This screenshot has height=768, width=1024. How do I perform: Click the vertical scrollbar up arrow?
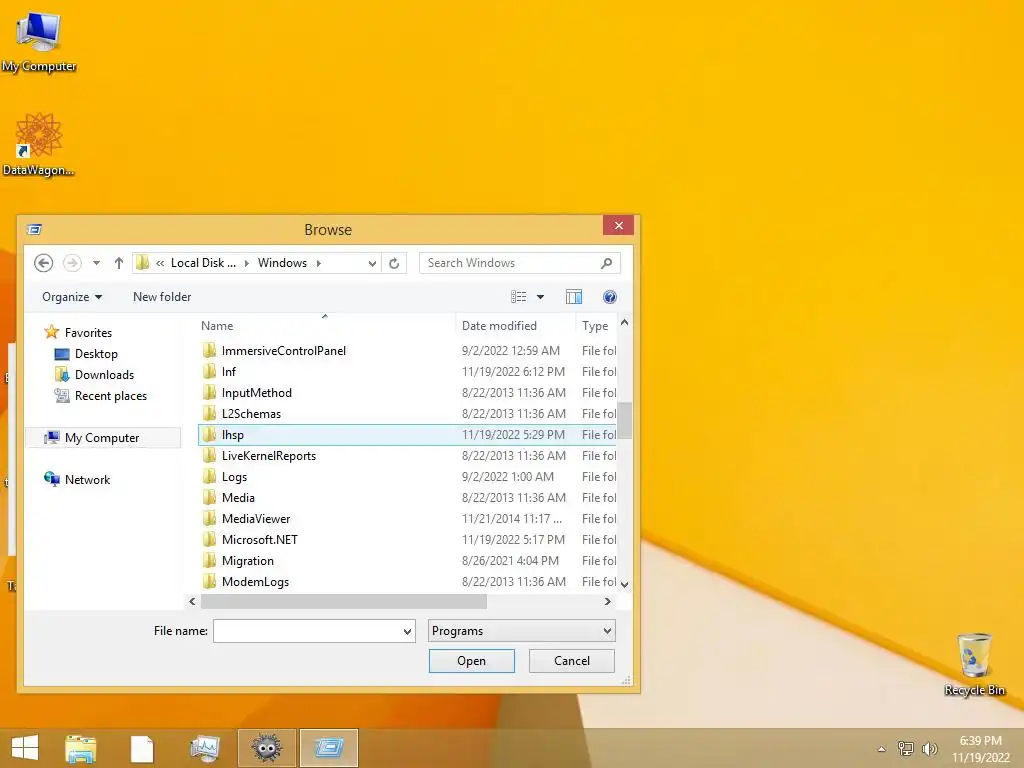tap(624, 323)
